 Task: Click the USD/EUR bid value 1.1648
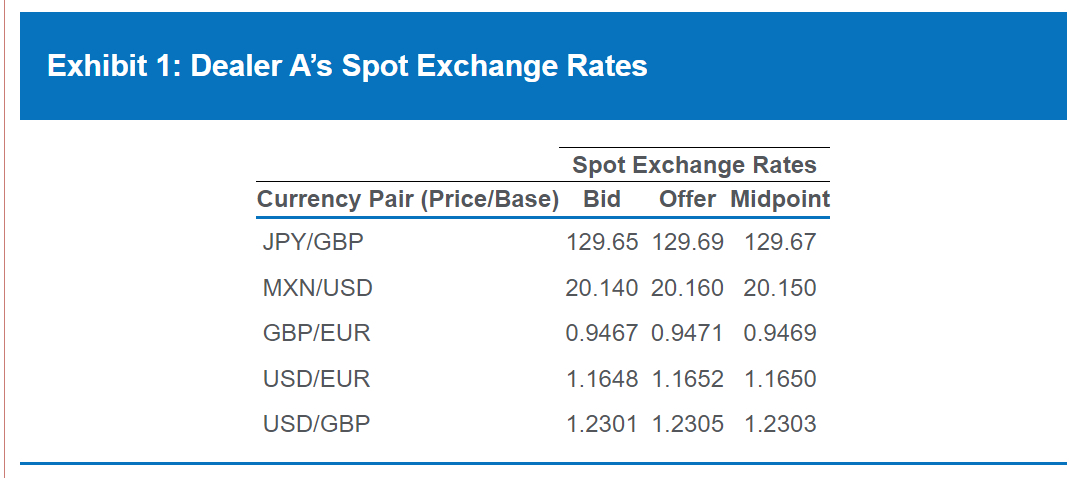(602, 379)
